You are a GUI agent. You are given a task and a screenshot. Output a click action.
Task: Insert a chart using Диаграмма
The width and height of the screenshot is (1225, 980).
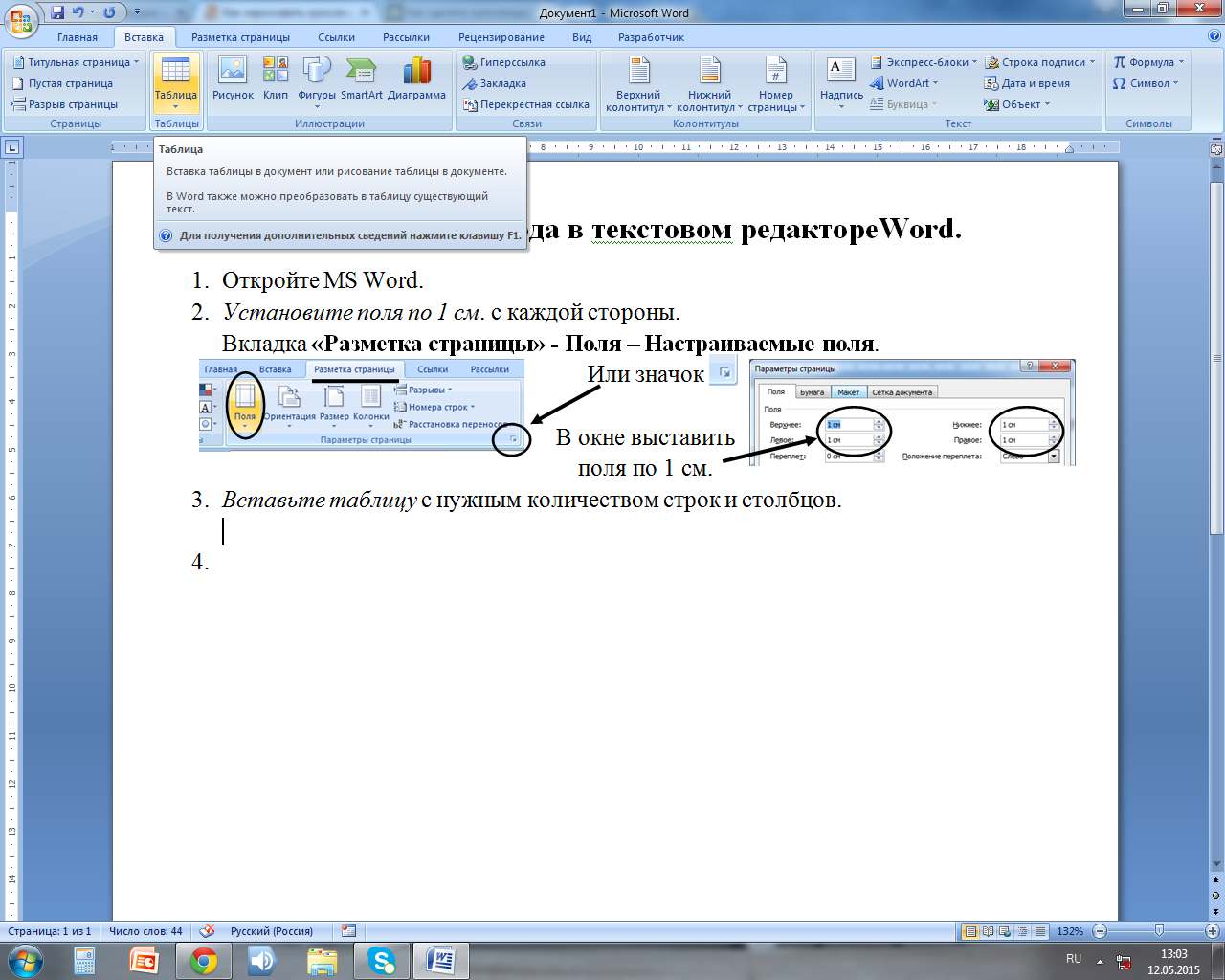point(416,78)
